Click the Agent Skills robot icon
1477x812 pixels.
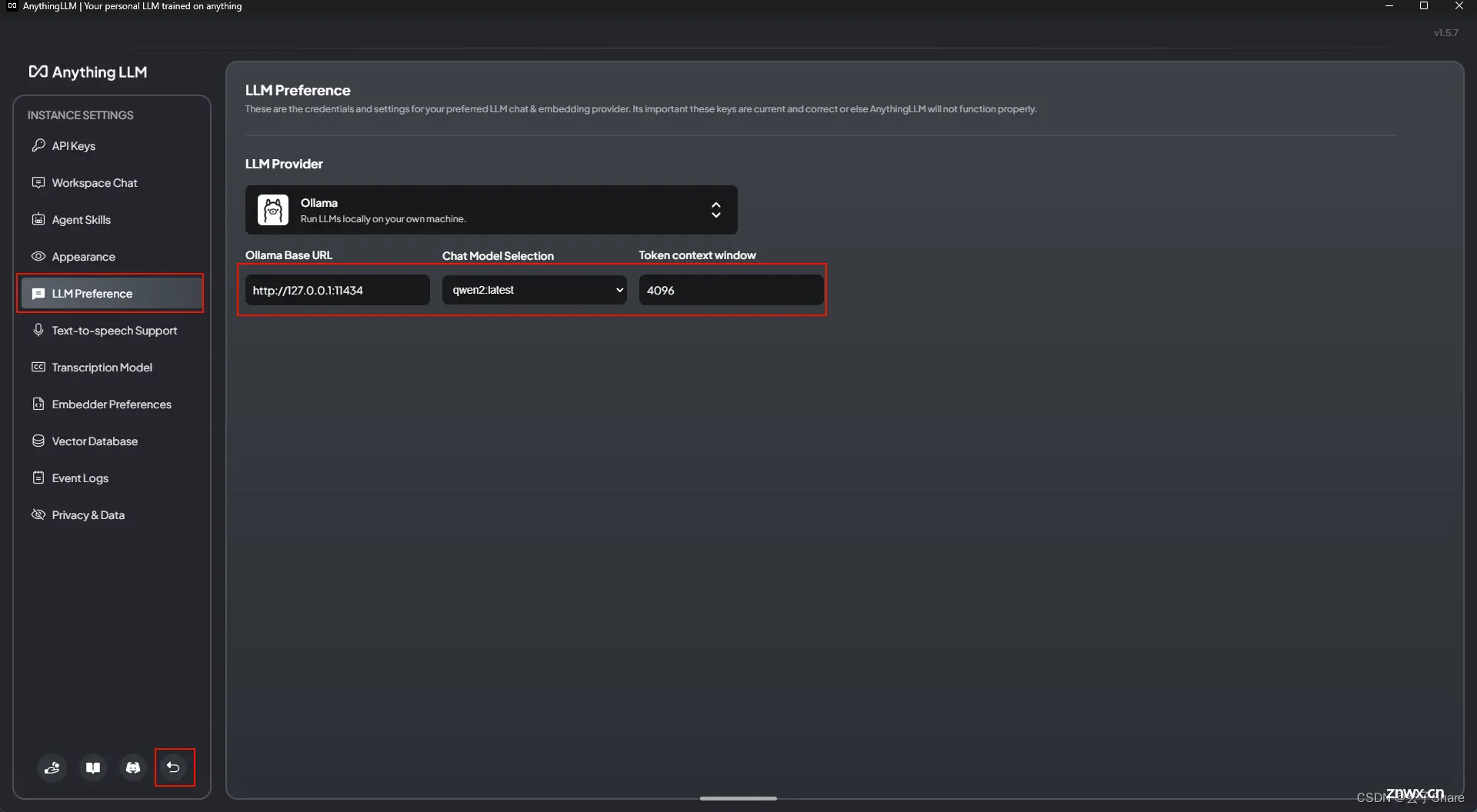point(38,219)
